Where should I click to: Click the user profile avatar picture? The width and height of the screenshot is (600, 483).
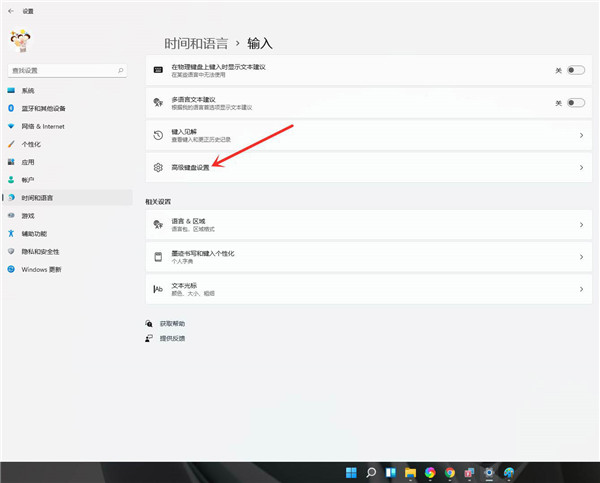click(x=19, y=41)
